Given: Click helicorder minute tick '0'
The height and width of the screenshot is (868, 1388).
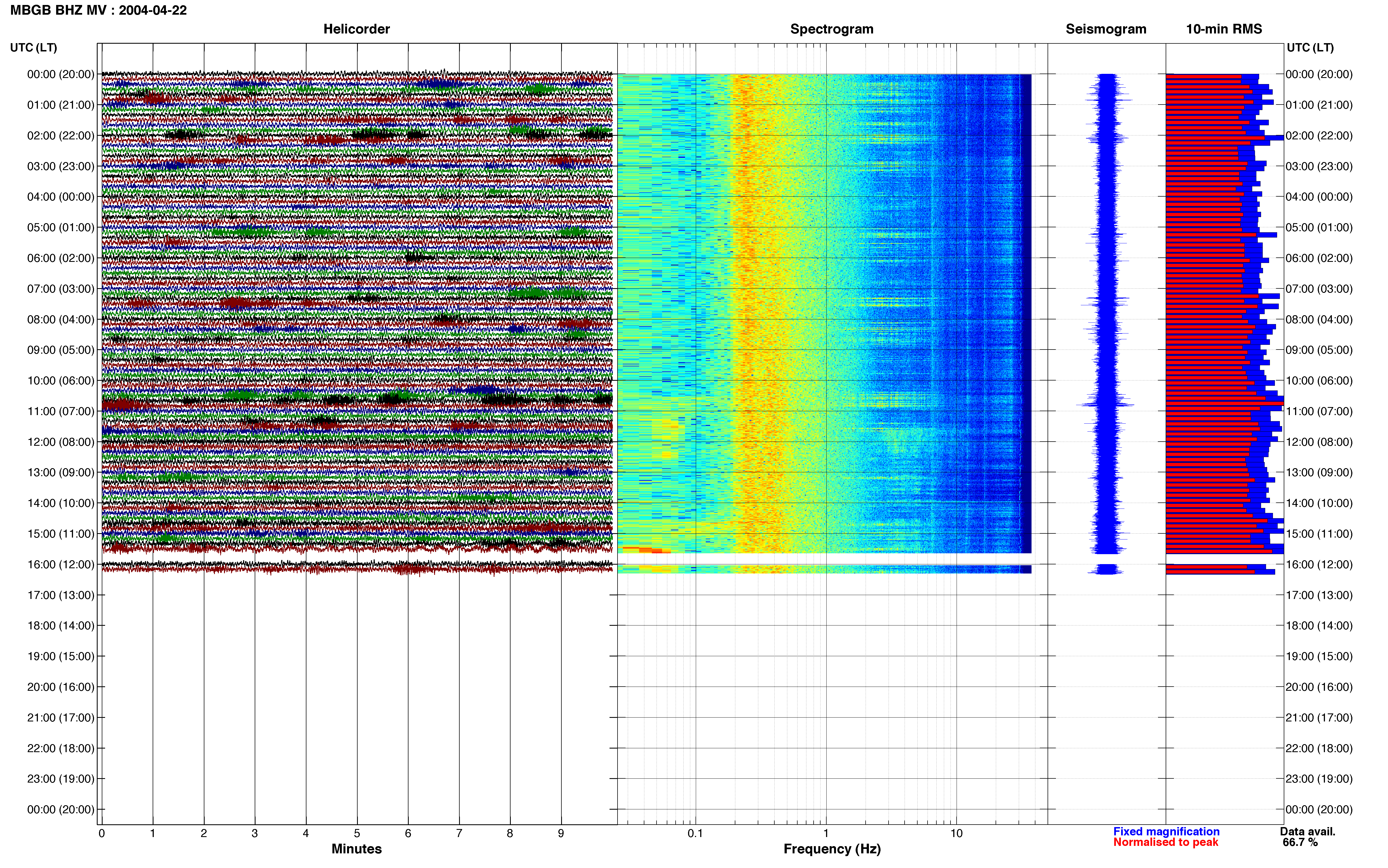Looking at the screenshot, I should 101,833.
